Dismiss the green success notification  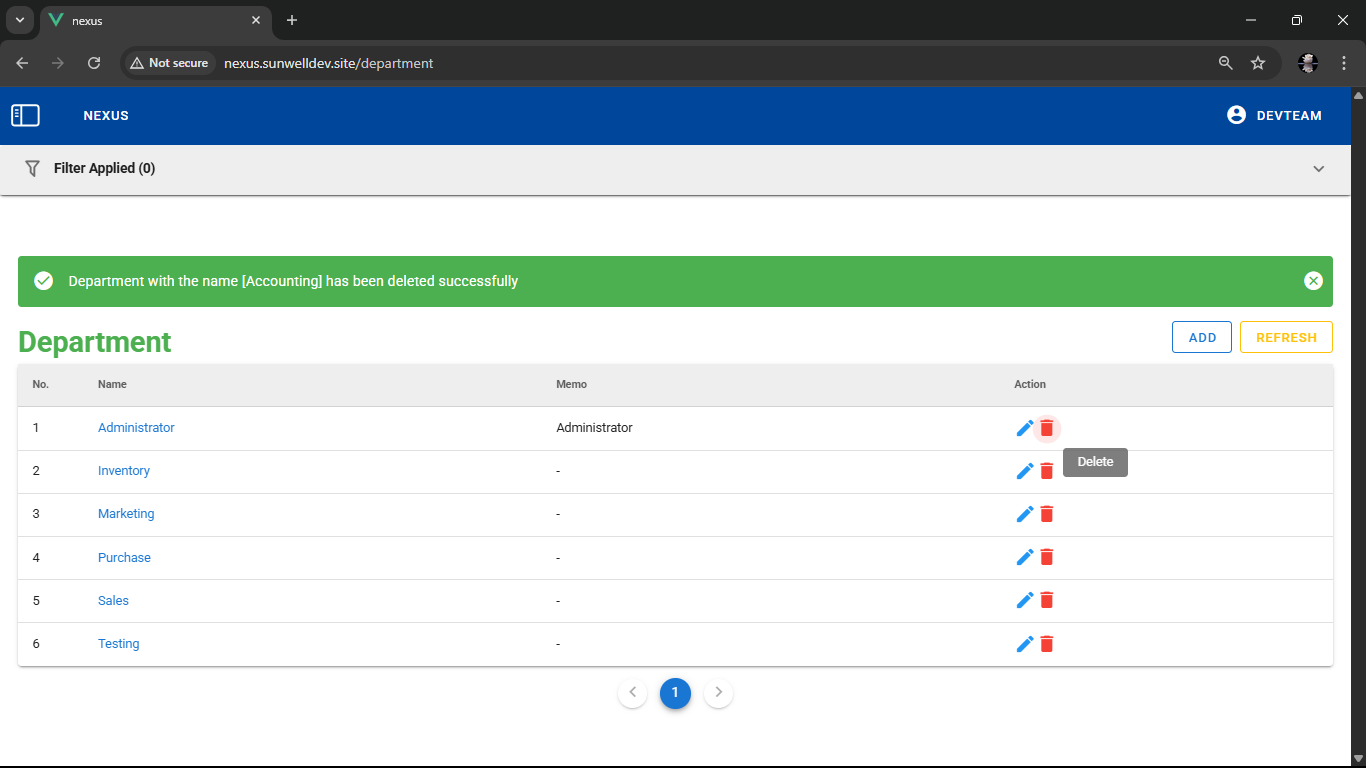[x=1313, y=281]
